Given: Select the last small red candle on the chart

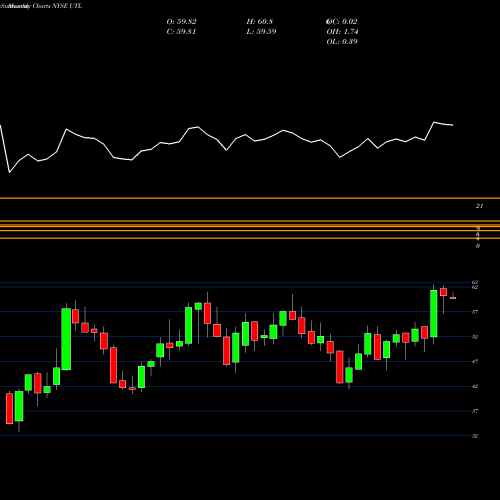Looking at the screenshot, I should pyautogui.click(x=453, y=298).
